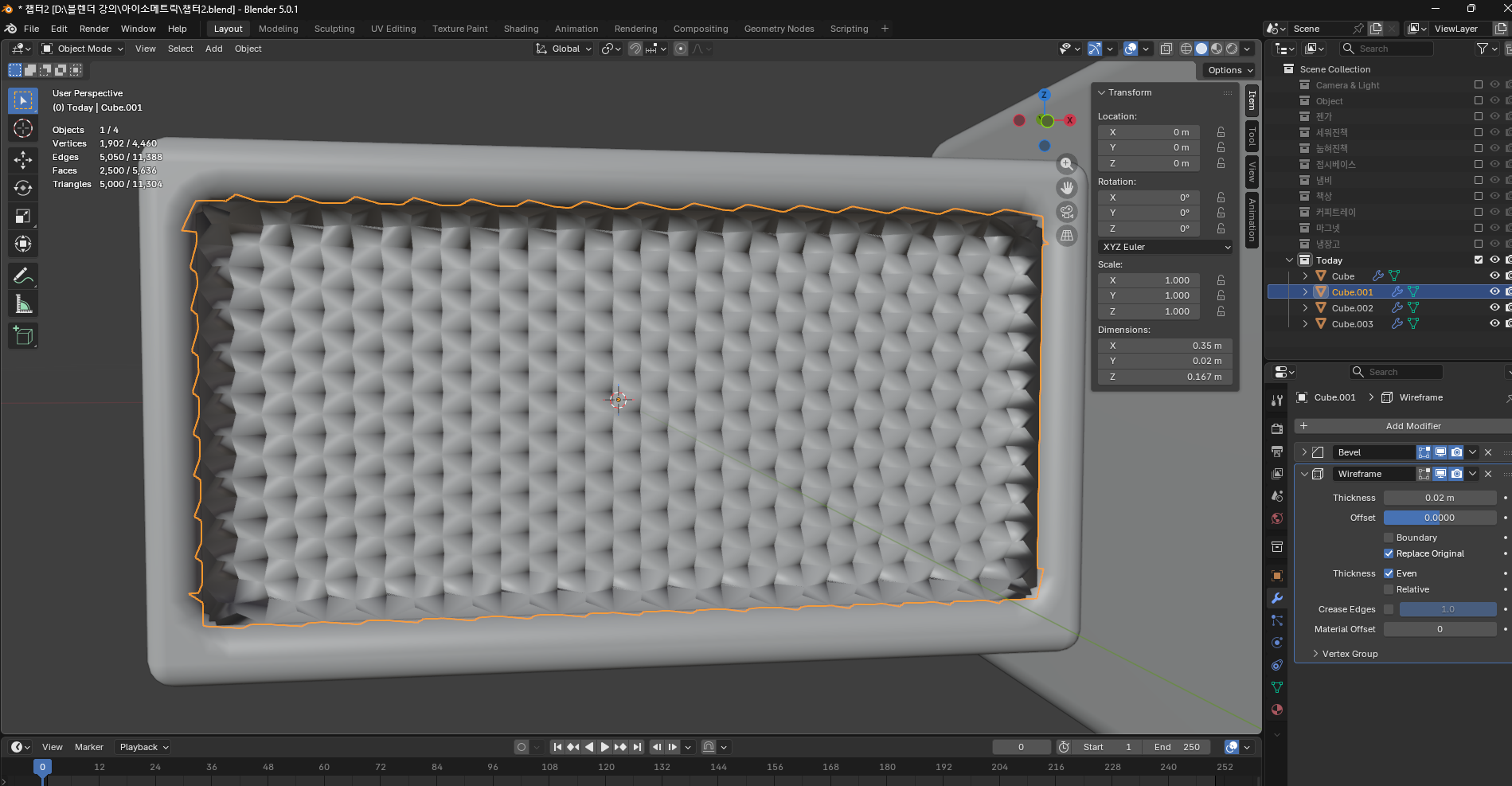Activate the Annotate tool
Image resolution: width=1512 pixels, height=786 pixels.
pyautogui.click(x=23, y=276)
